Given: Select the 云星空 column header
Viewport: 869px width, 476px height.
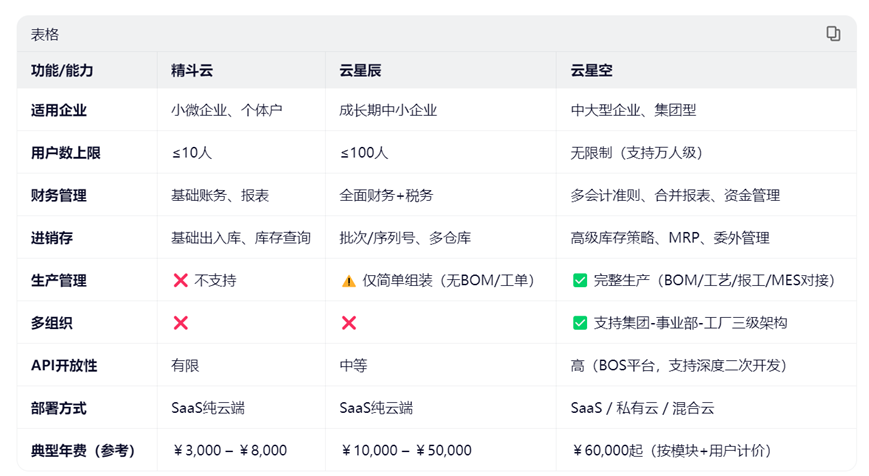Looking at the screenshot, I should tap(591, 71).
